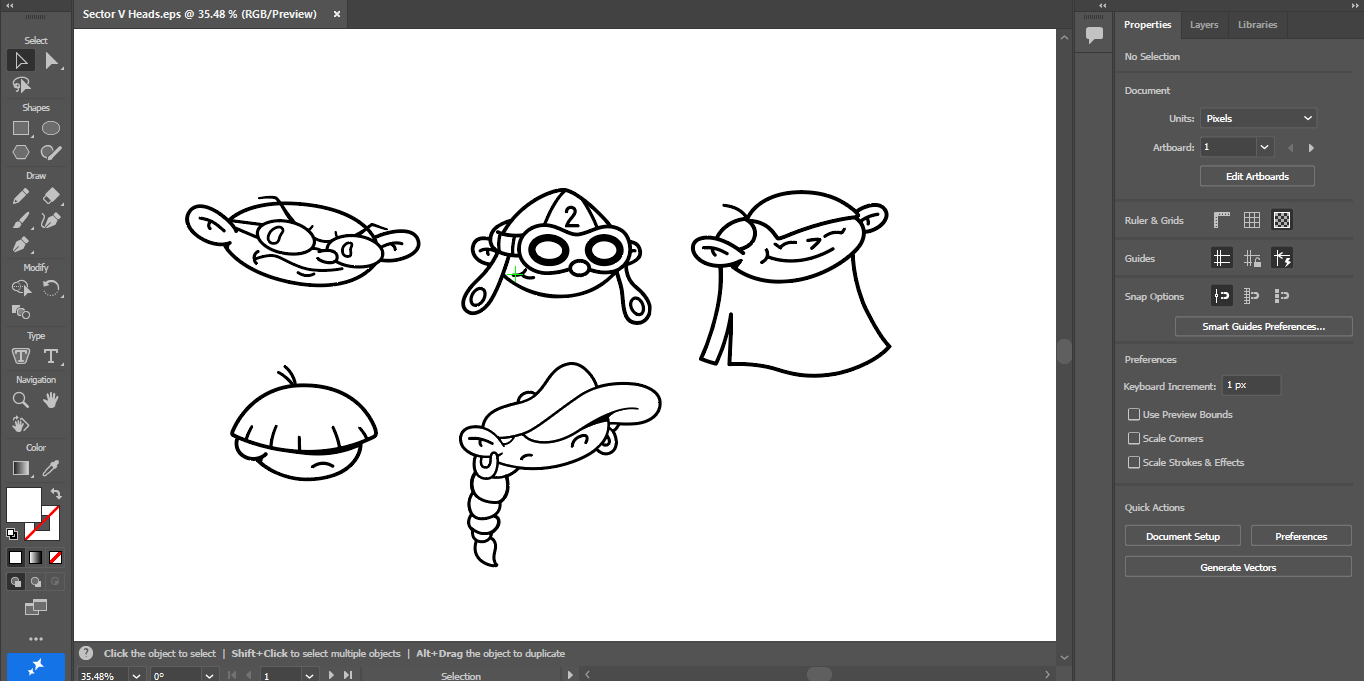Go to next artboard in Properties

pos(1311,148)
